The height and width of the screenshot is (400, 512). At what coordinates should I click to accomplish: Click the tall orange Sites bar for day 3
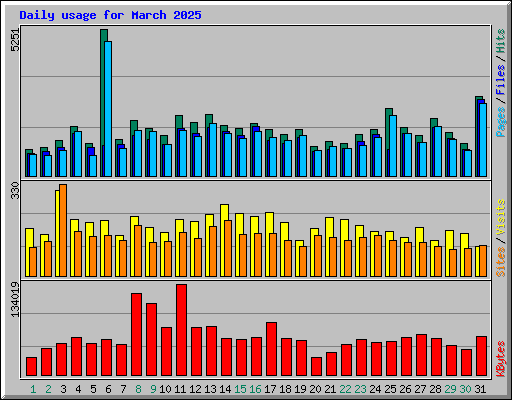[63, 230]
